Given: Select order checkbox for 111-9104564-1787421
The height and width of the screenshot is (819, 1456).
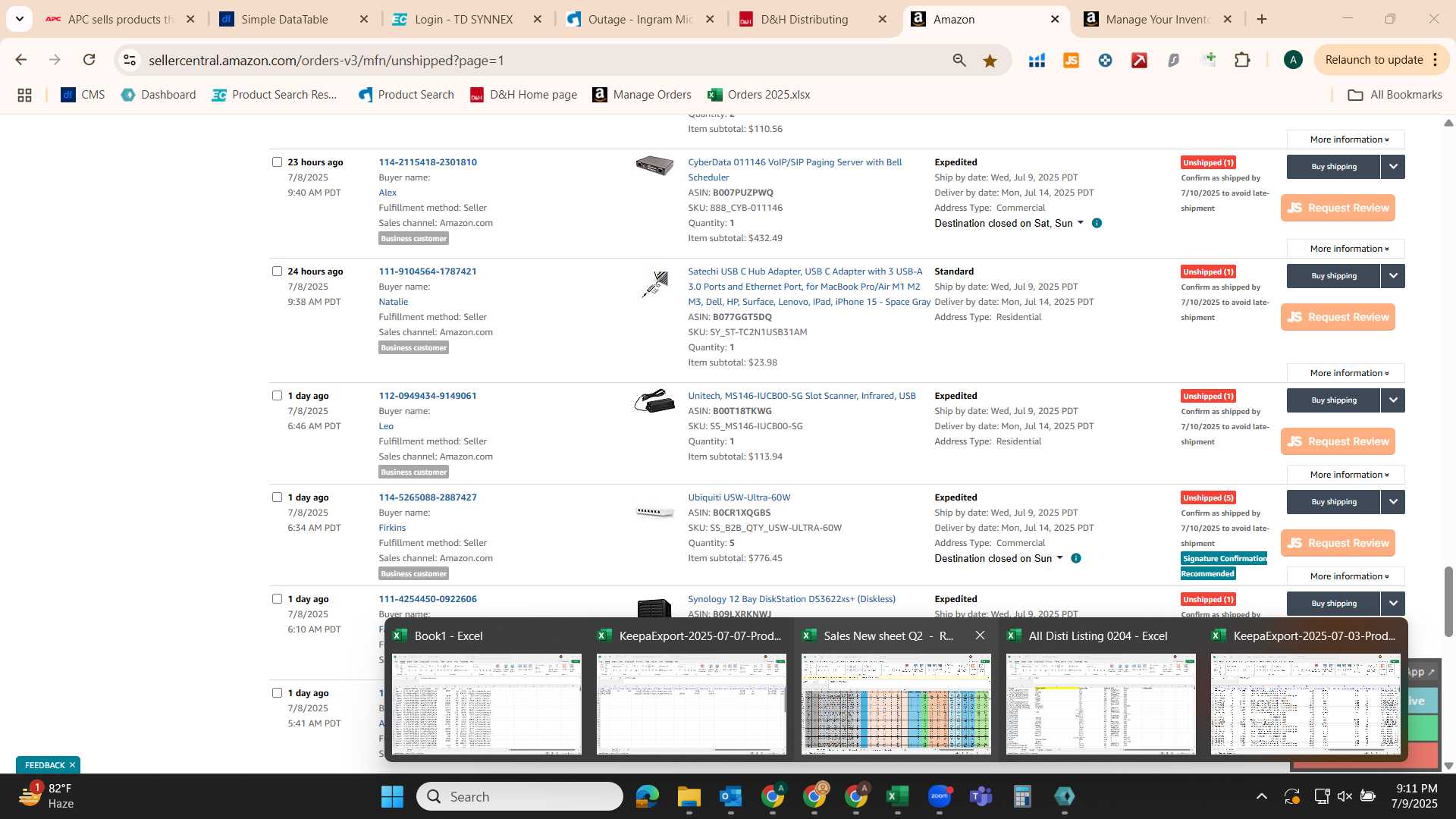Looking at the screenshot, I should (x=277, y=271).
